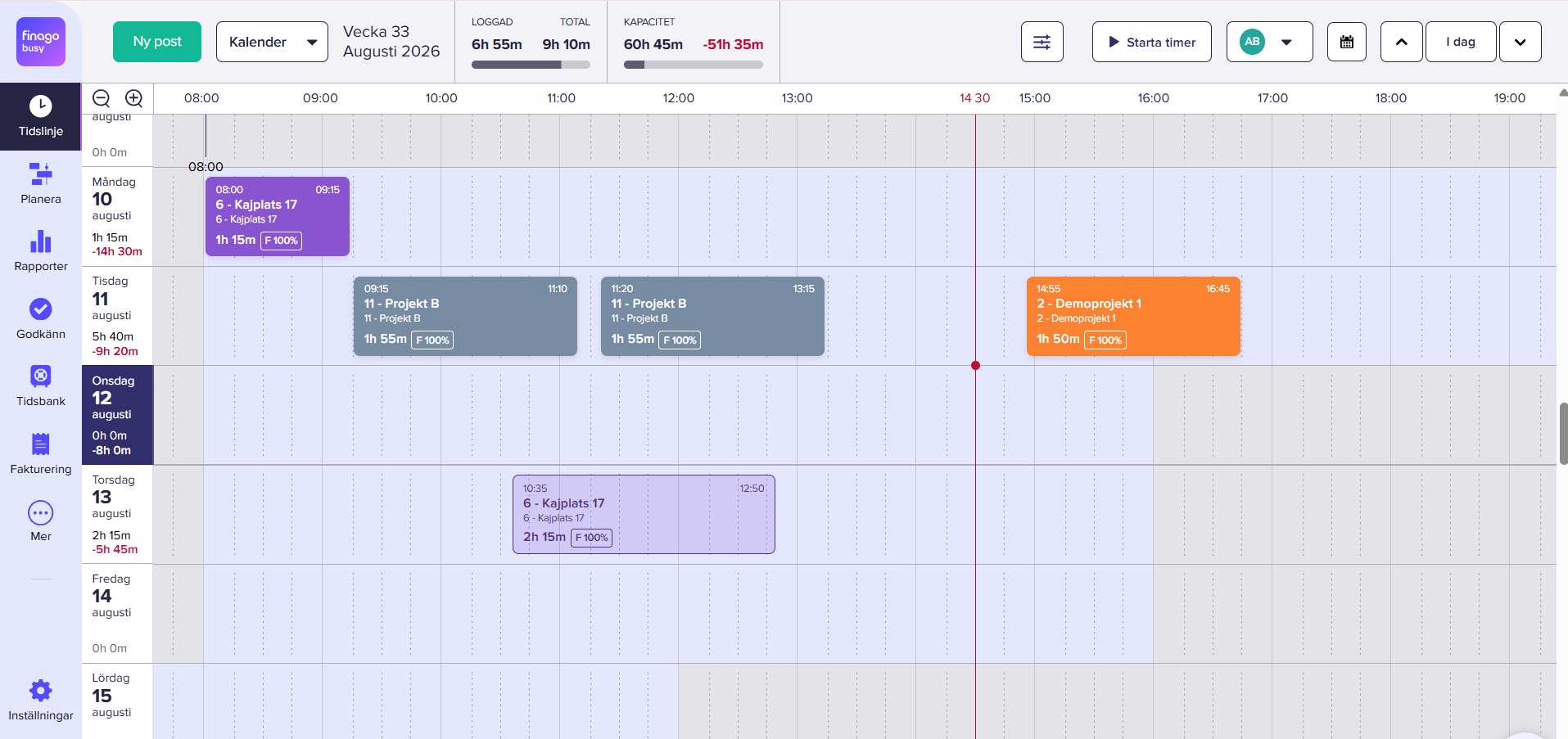1568x739 pixels.
Task: Click the Vecka 33 Augusti 2026 heading
Action: [x=391, y=42]
